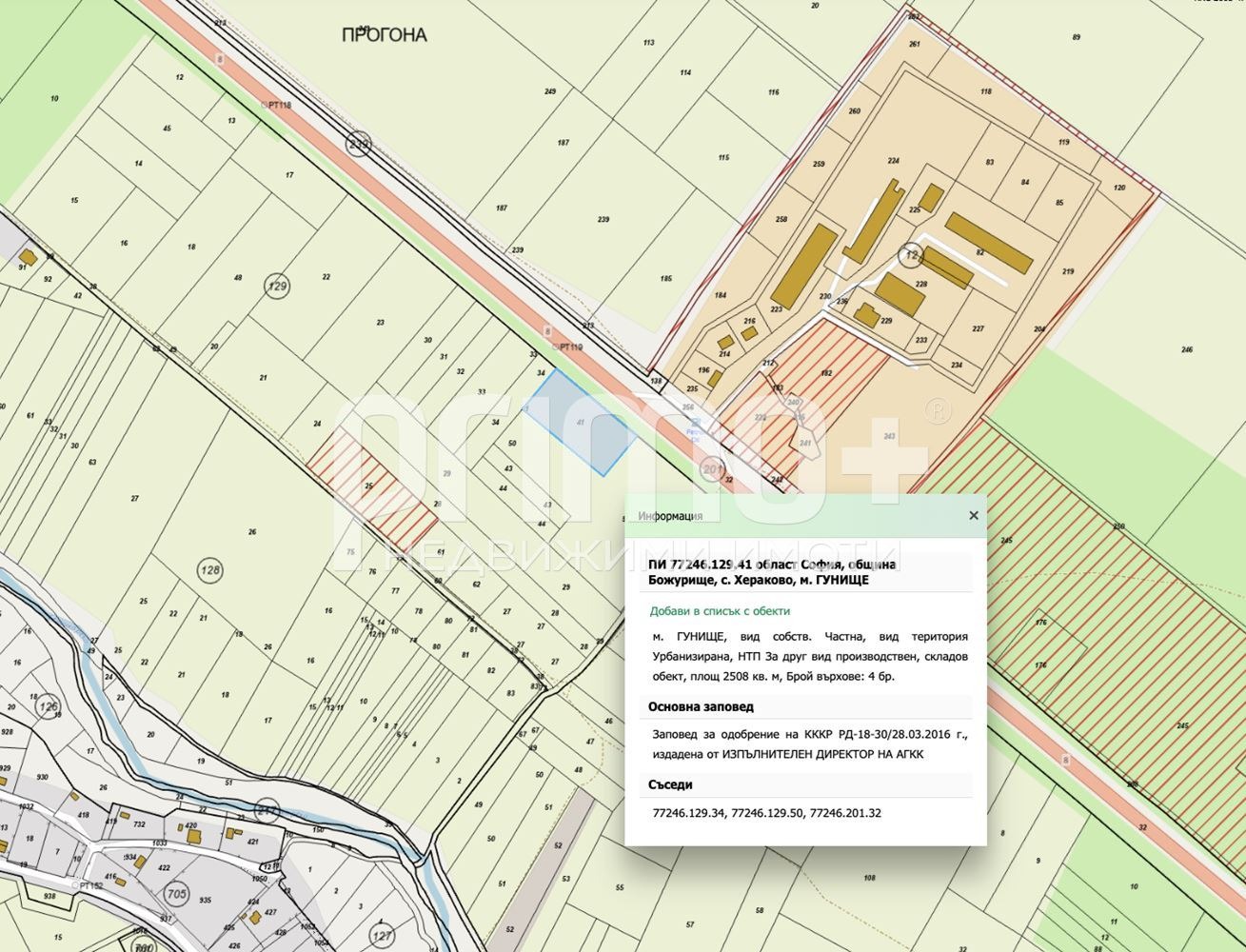Close the Информация popup
The width and height of the screenshot is (1246, 952).
pyautogui.click(x=973, y=515)
